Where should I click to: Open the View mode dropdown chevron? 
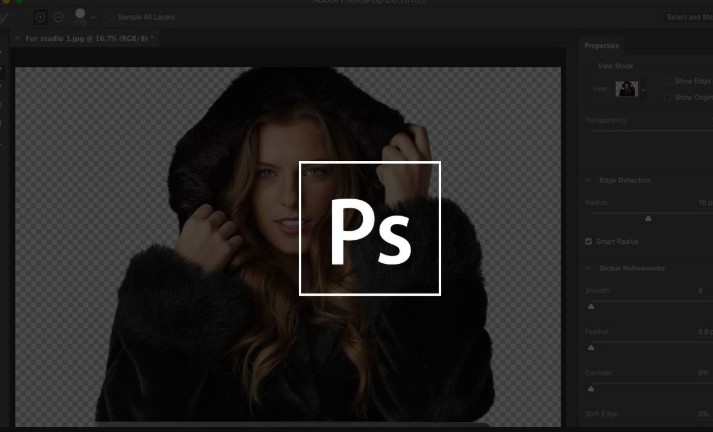coord(643,90)
